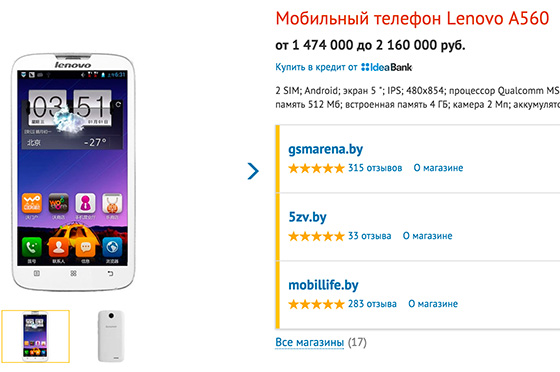Click the mobillife.by star rating

pos(316,304)
